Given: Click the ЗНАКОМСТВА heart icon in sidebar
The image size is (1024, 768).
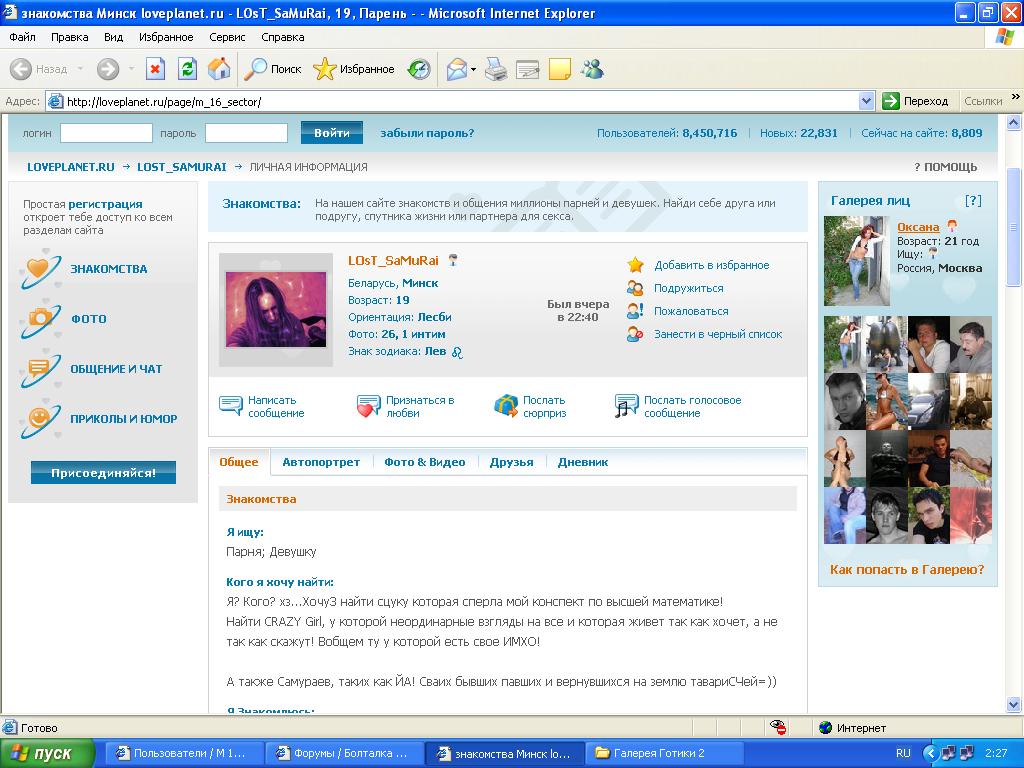Looking at the screenshot, I should [x=40, y=269].
